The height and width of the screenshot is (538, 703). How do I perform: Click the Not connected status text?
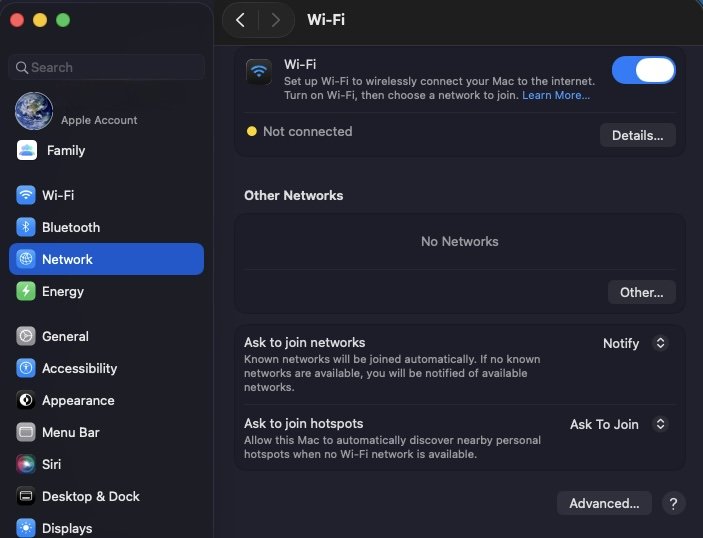tap(308, 131)
